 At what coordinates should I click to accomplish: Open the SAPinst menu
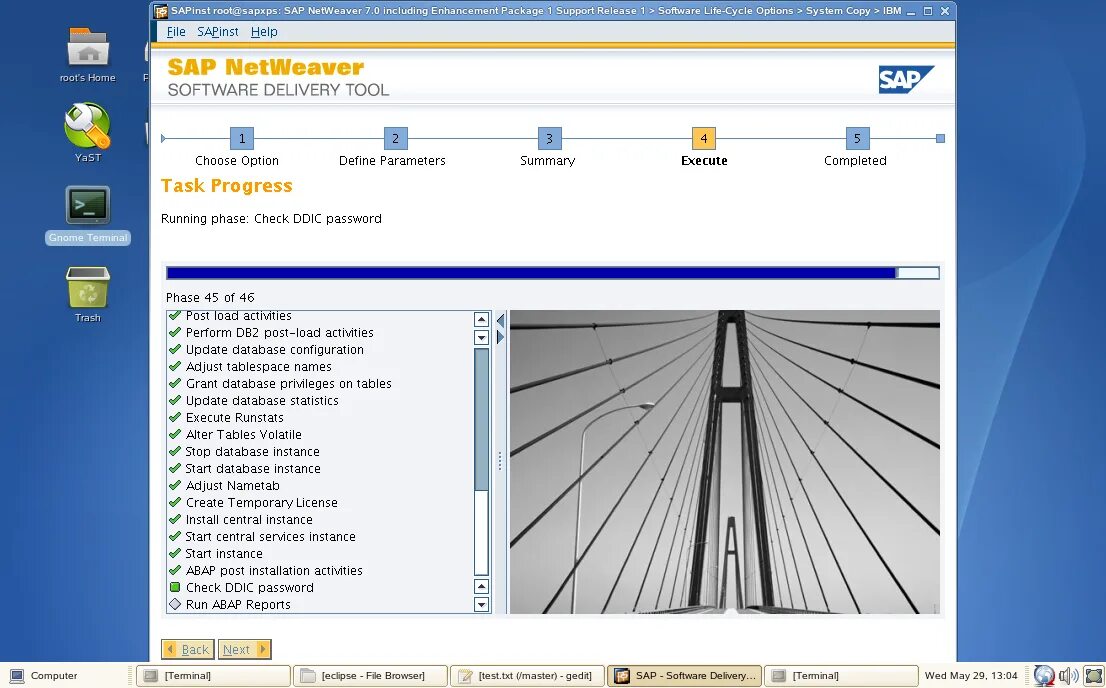point(217,32)
